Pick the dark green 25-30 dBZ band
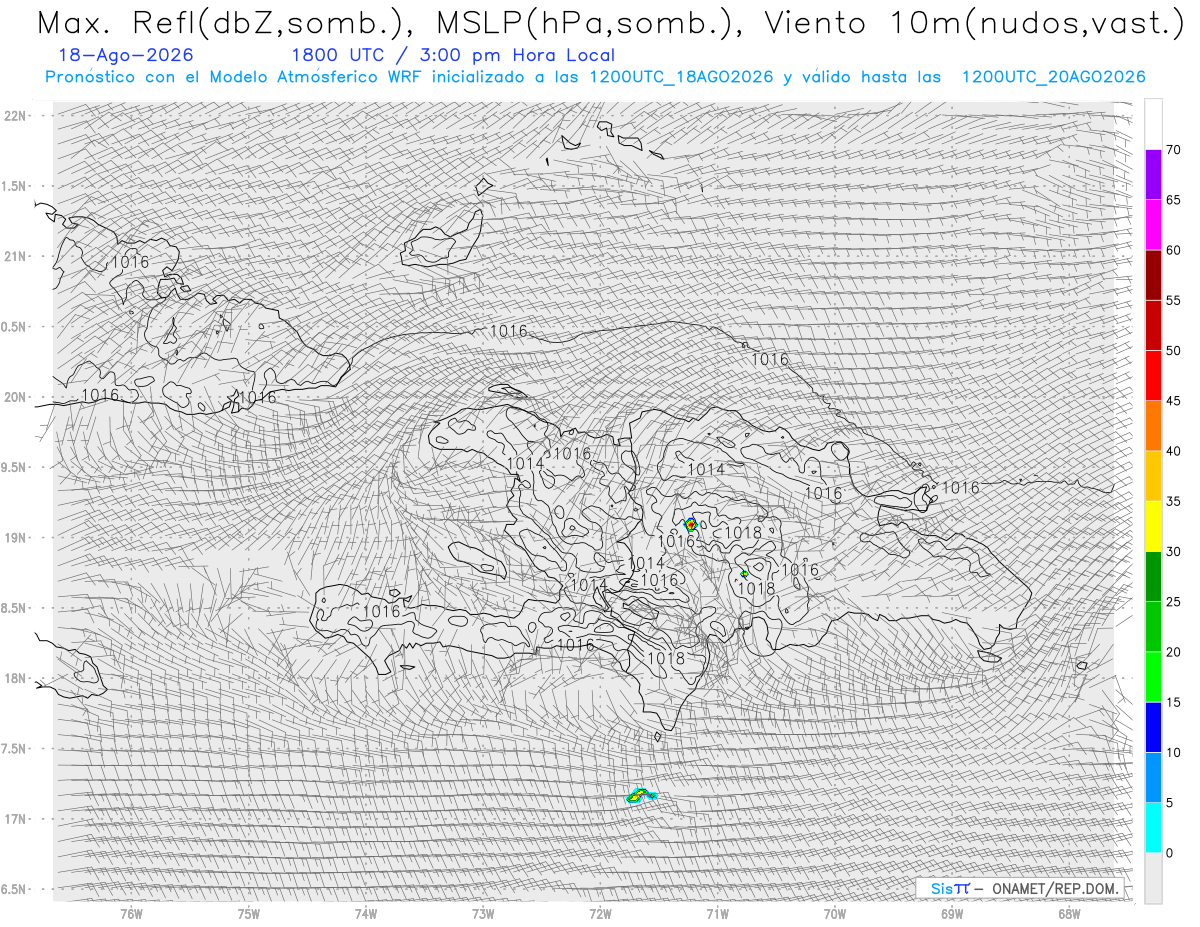The image size is (1200, 927). (1153, 576)
